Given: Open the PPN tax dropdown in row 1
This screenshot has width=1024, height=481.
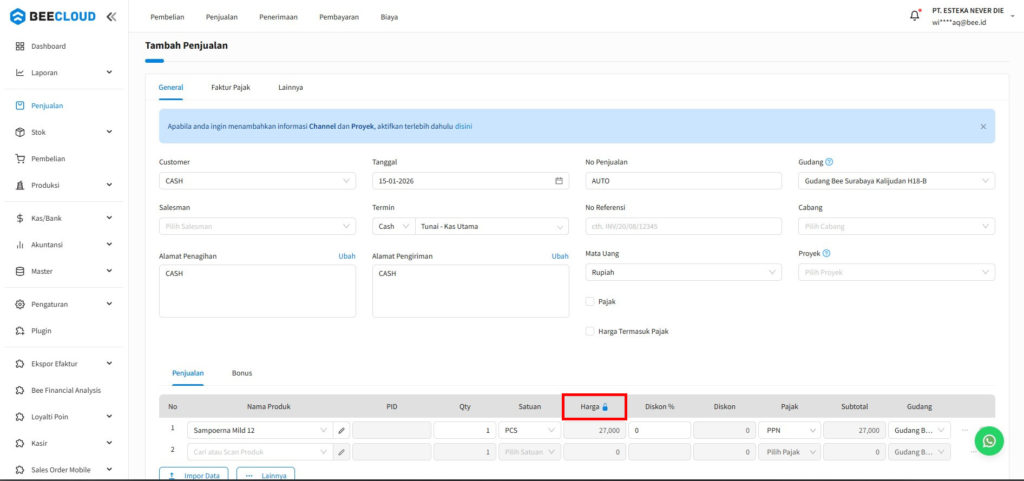Looking at the screenshot, I should point(789,430).
